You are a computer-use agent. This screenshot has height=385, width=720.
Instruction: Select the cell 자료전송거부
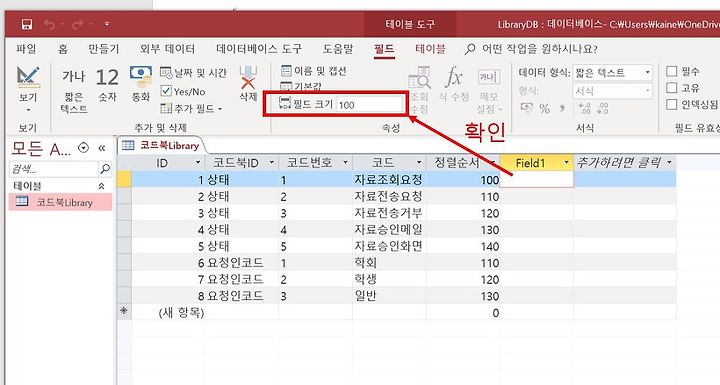389,213
